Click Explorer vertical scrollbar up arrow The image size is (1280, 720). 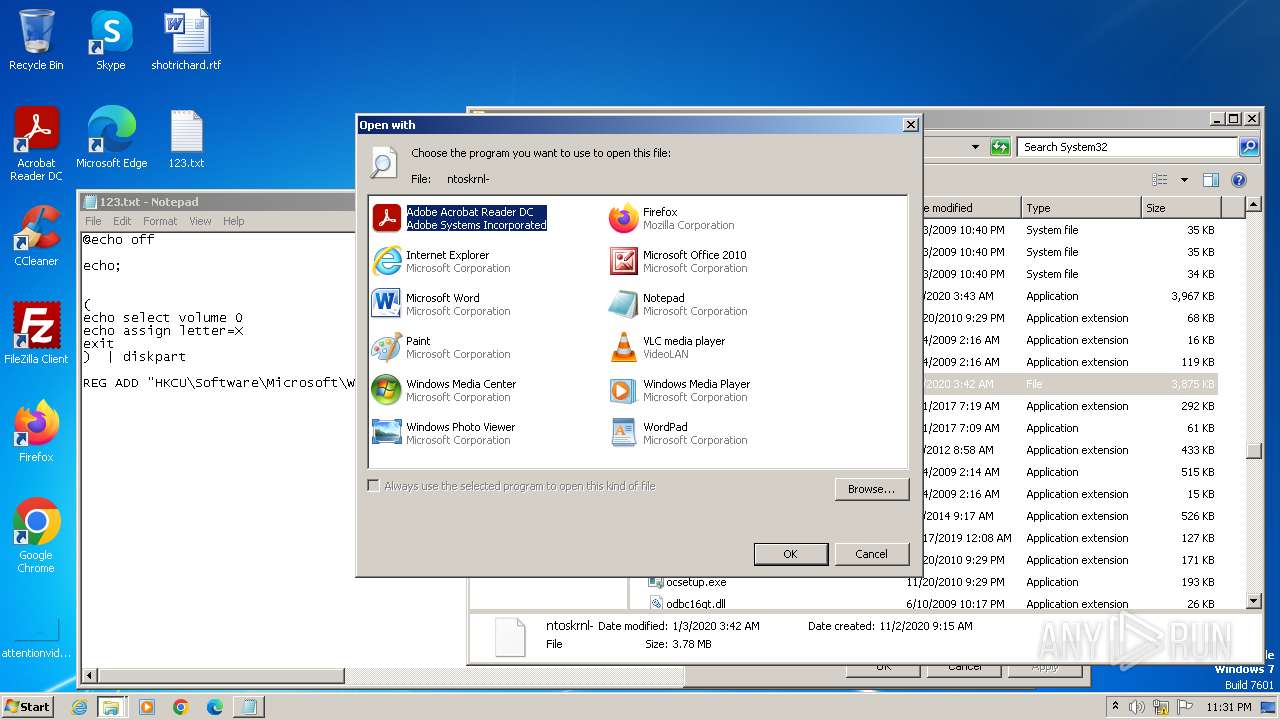(1254, 205)
